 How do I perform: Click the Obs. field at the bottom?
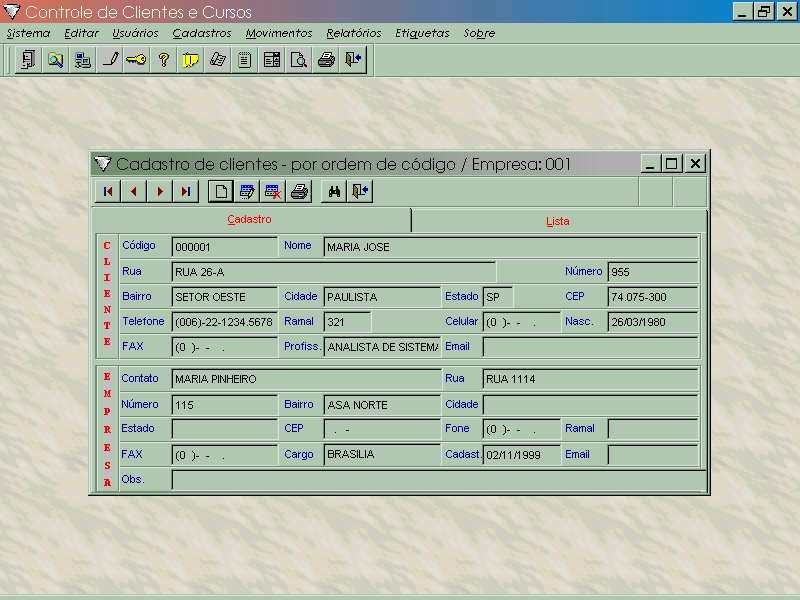click(x=435, y=480)
